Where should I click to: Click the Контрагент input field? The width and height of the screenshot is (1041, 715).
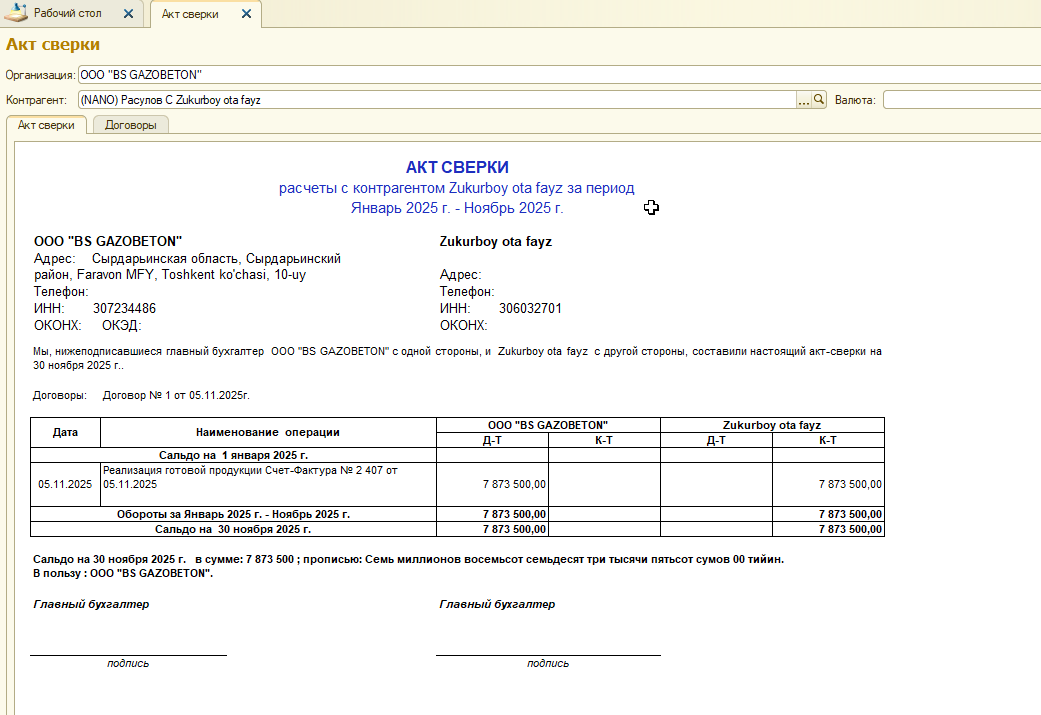coord(437,100)
